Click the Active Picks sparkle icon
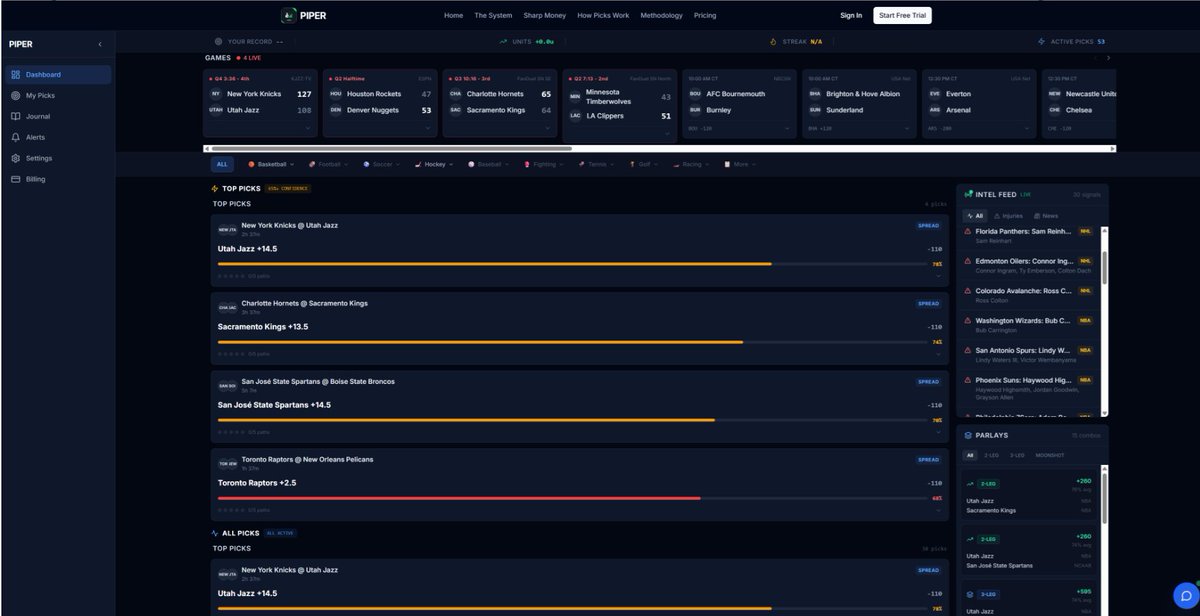 pos(1042,42)
